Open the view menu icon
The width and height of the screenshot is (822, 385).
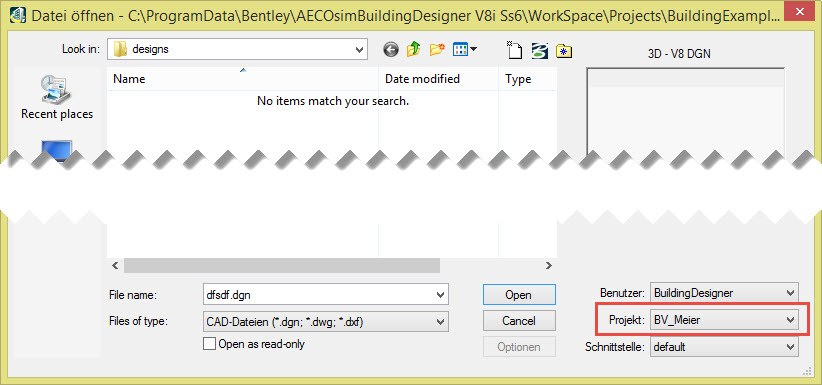(464, 50)
